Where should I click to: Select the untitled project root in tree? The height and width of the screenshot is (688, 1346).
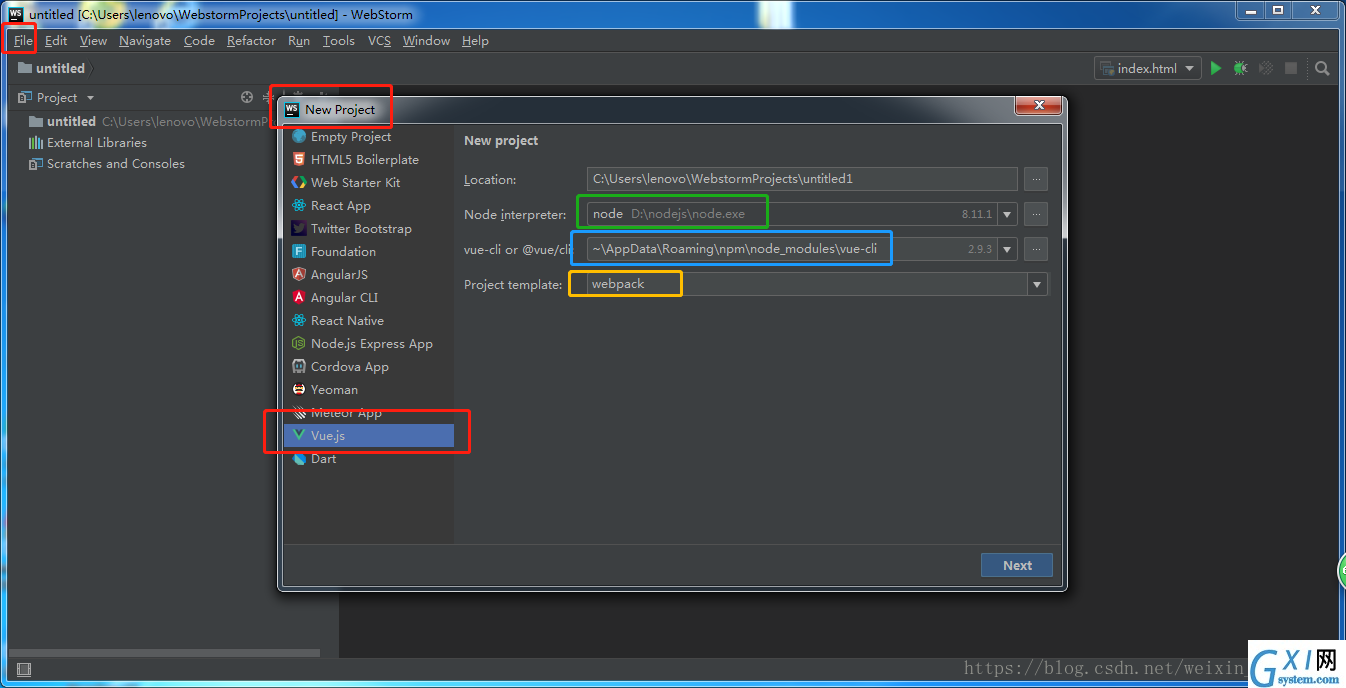[x=71, y=122]
